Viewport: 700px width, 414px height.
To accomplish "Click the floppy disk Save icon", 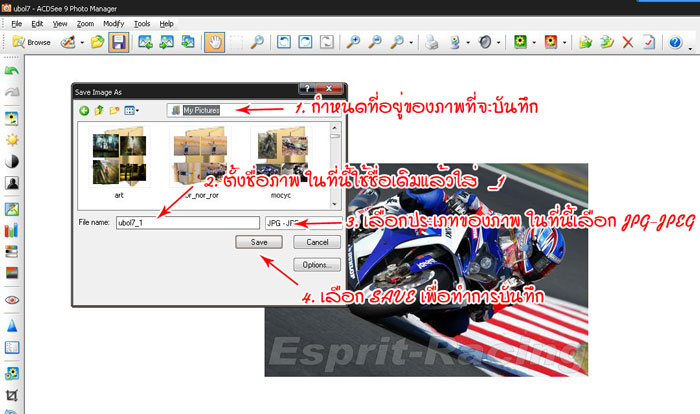I will [118, 43].
